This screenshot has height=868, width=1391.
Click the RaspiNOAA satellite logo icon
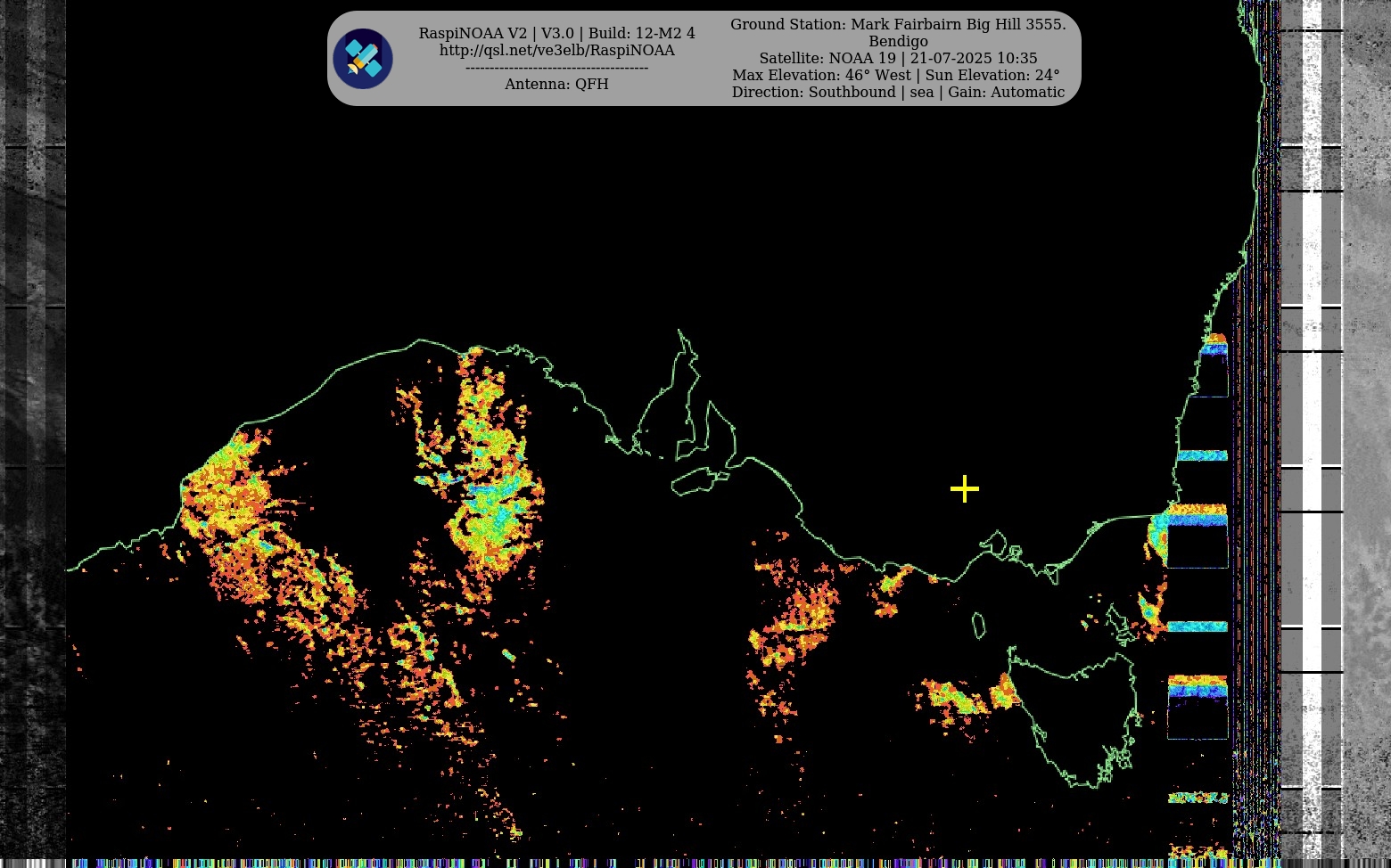pyautogui.click(x=363, y=59)
